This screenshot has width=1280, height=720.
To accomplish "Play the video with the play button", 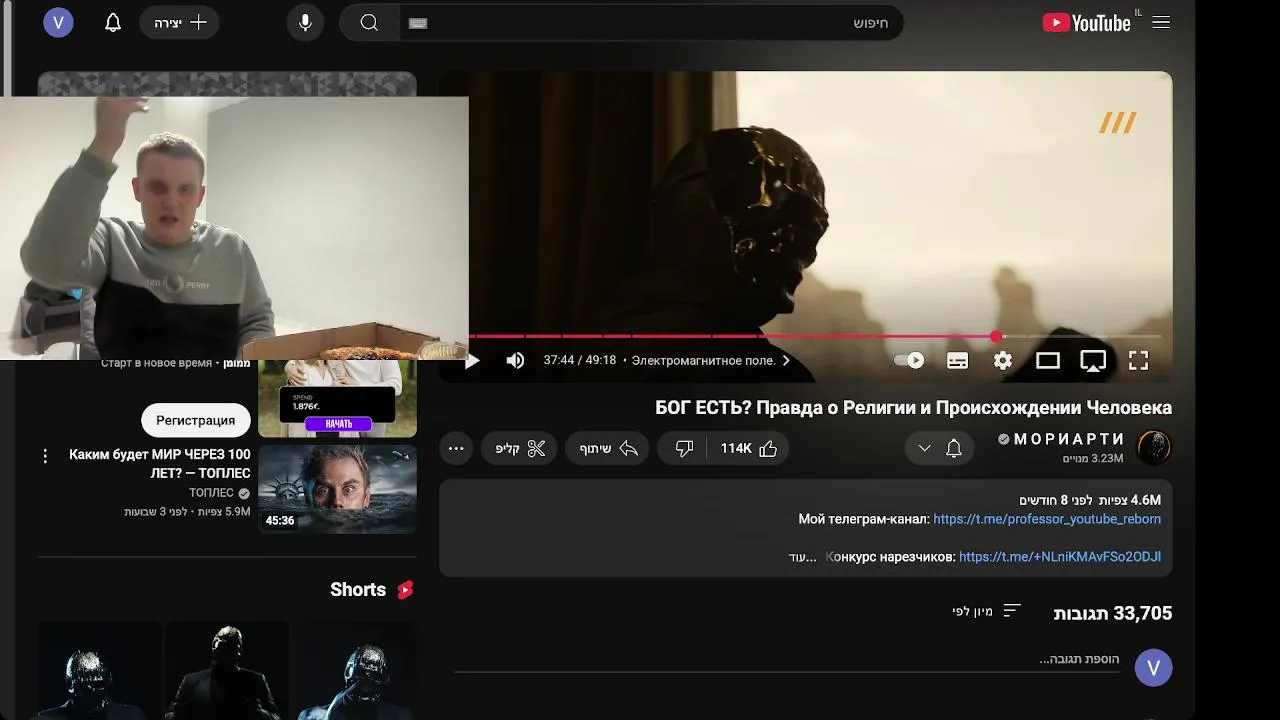I will pyautogui.click(x=473, y=361).
